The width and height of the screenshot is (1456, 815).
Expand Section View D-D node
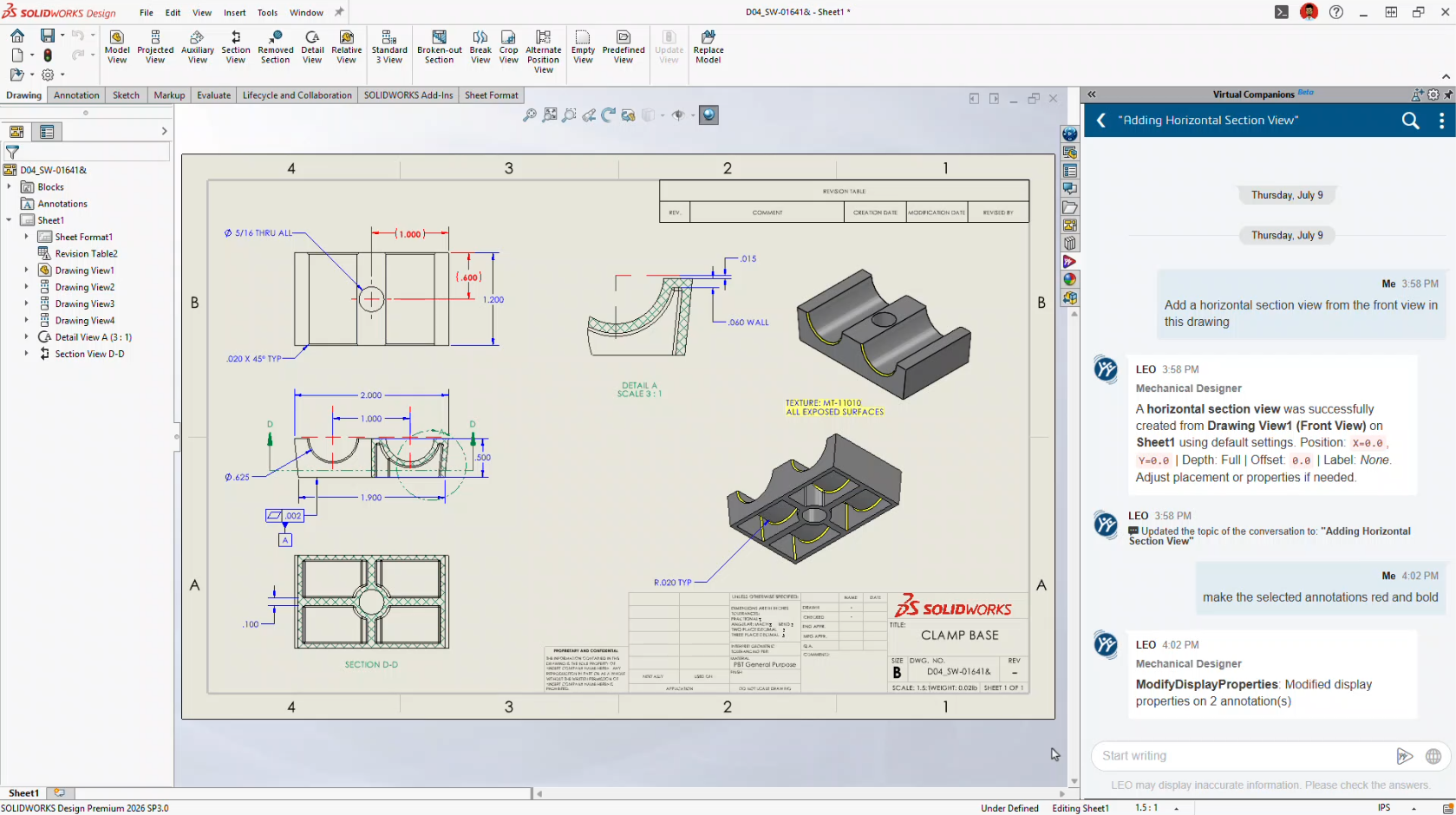(26, 354)
